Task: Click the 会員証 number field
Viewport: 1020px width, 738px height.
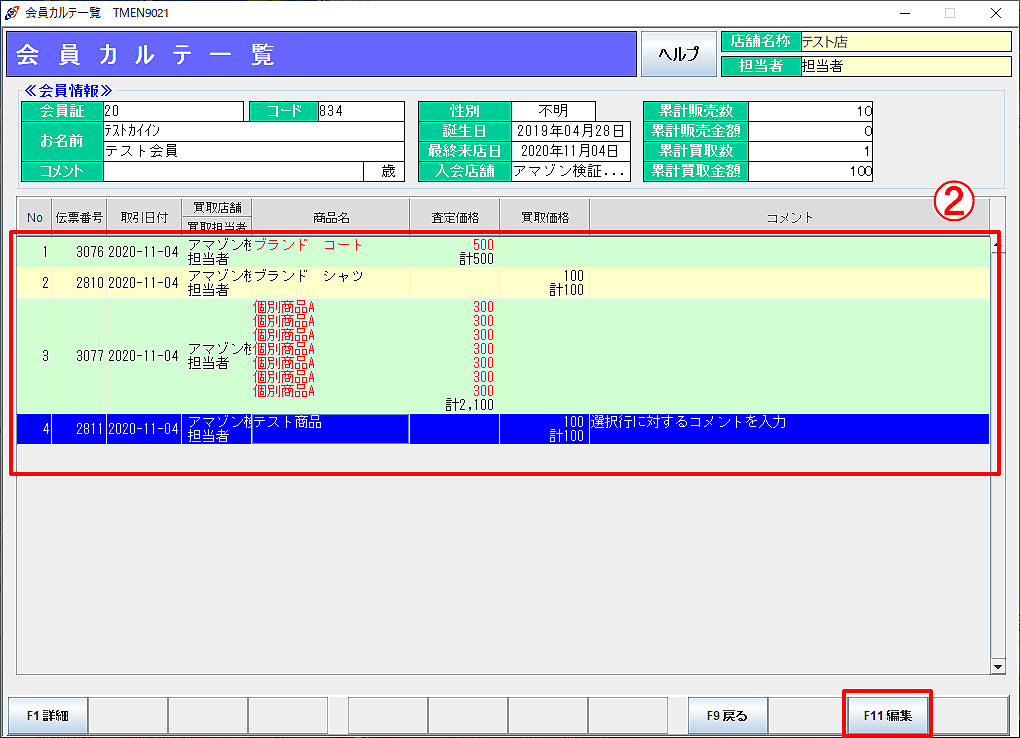Action: [x=172, y=111]
